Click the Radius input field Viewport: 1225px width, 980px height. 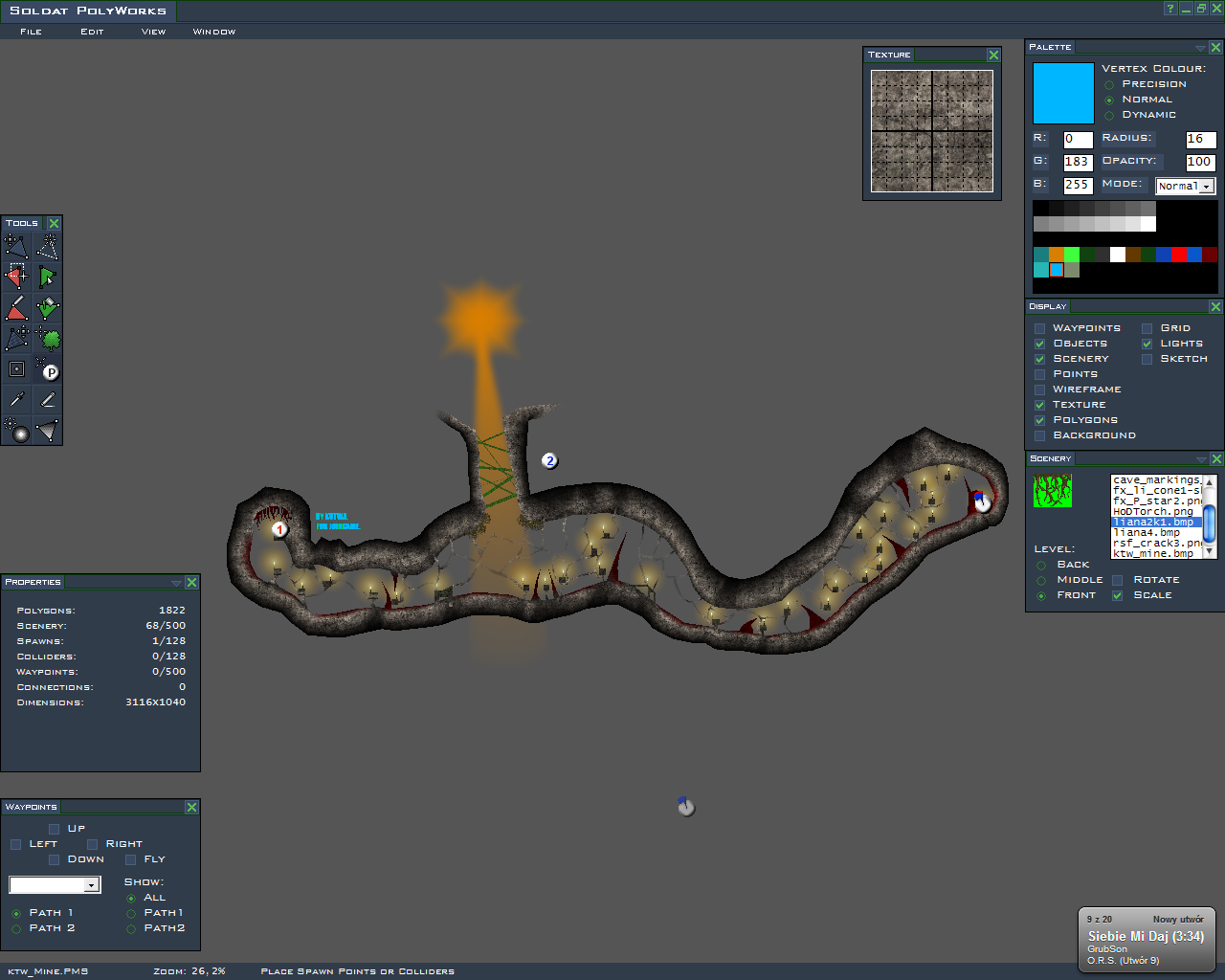(1200, 140)
